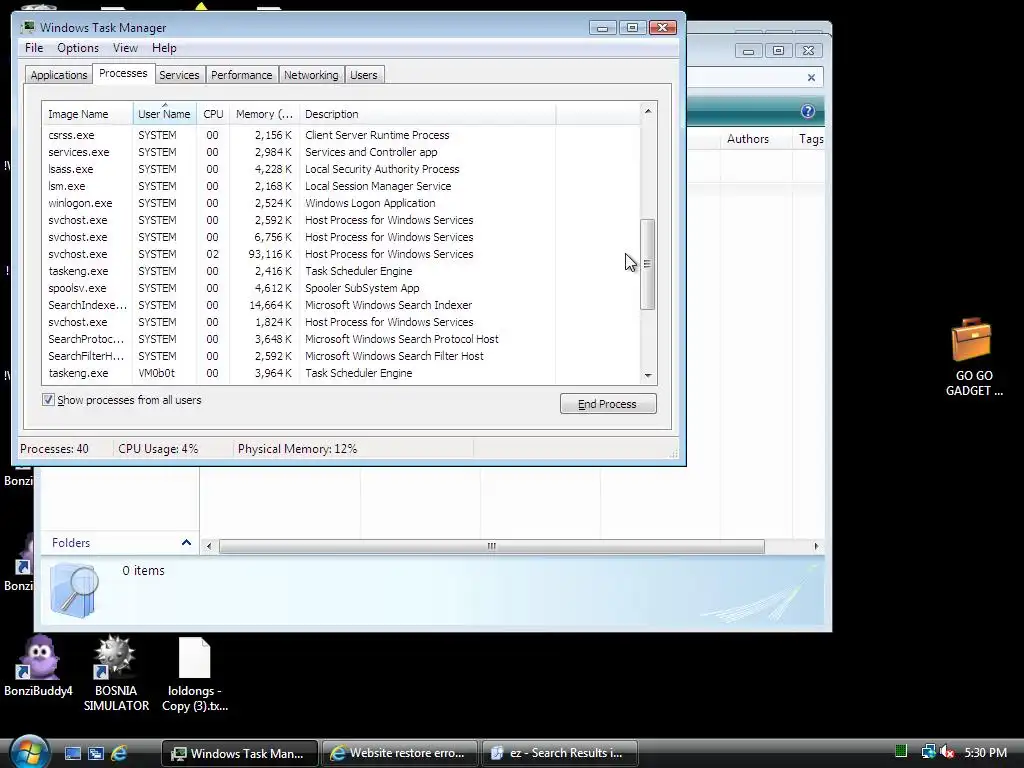Click Switch between windows quick launch icon
The width and height of the screenshot is (1024, 768).
pos(95,753)
